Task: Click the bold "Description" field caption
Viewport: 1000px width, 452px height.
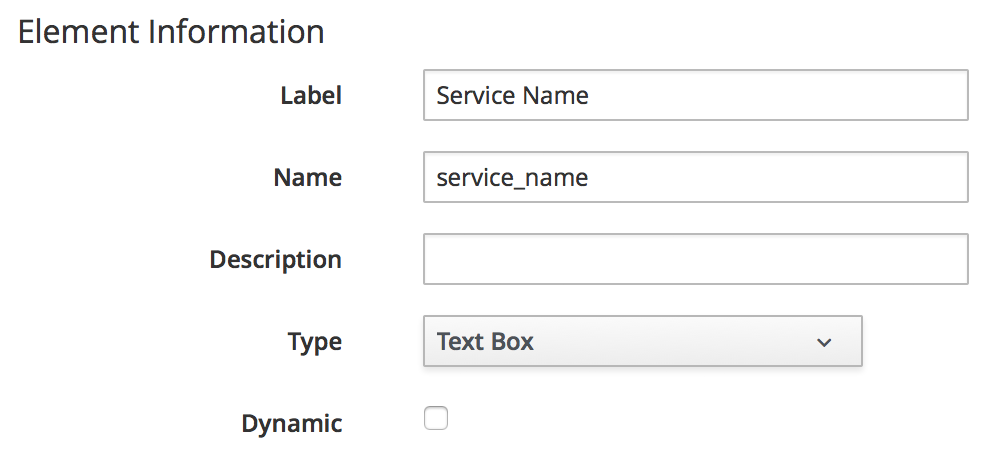Action: click(x=275, y=260)
